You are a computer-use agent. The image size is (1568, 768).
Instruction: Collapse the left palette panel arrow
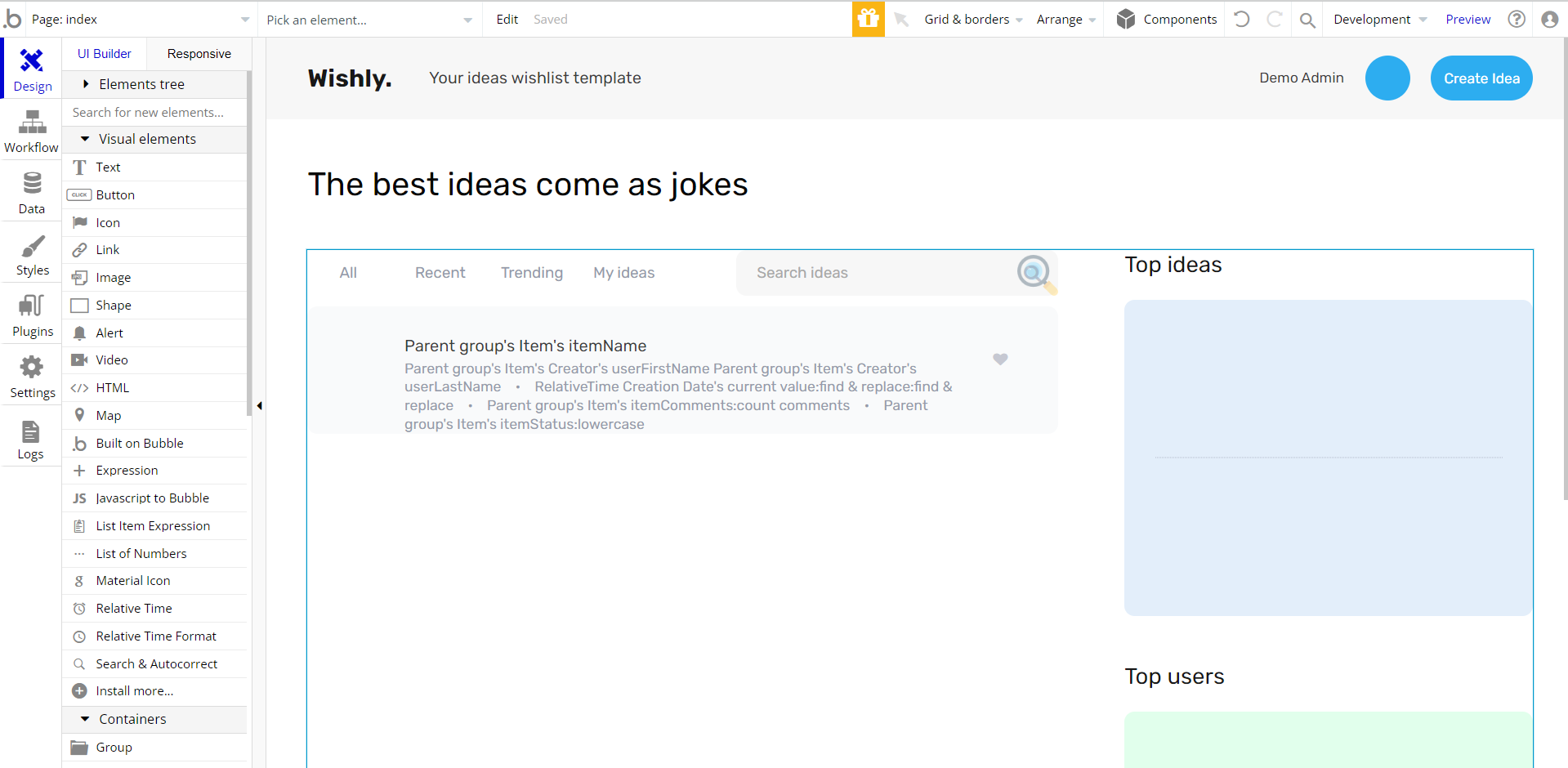[x=259, y=405]
